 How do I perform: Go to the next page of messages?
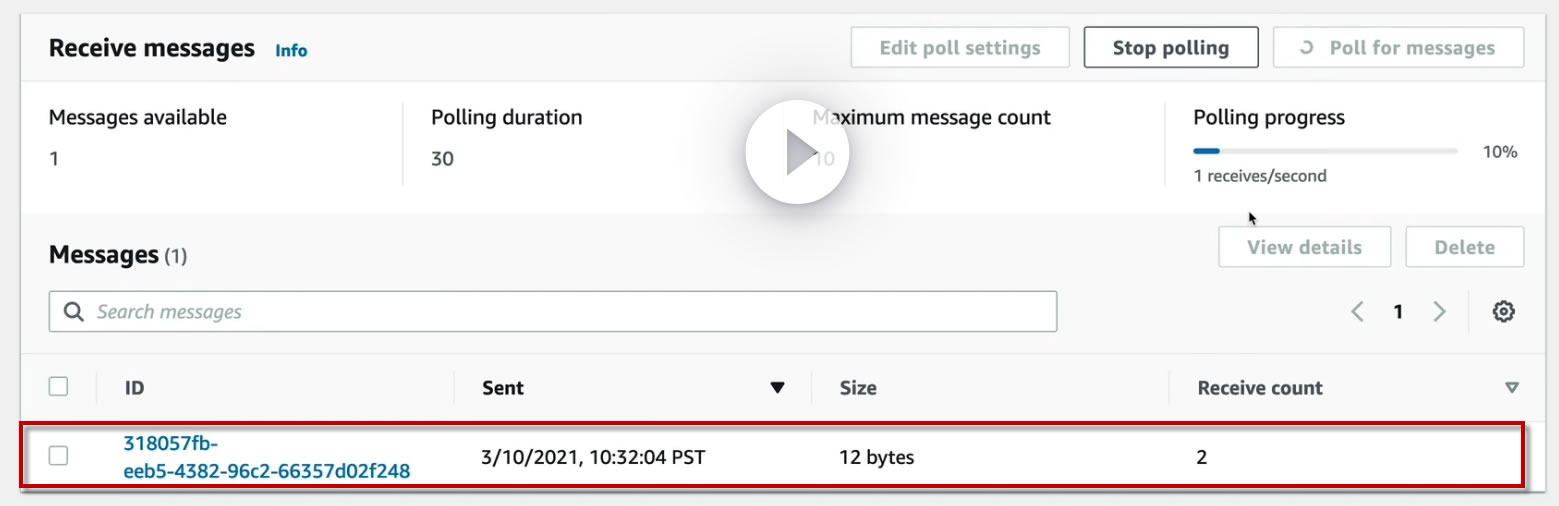pyautogui.click(x=1439, y=312)
